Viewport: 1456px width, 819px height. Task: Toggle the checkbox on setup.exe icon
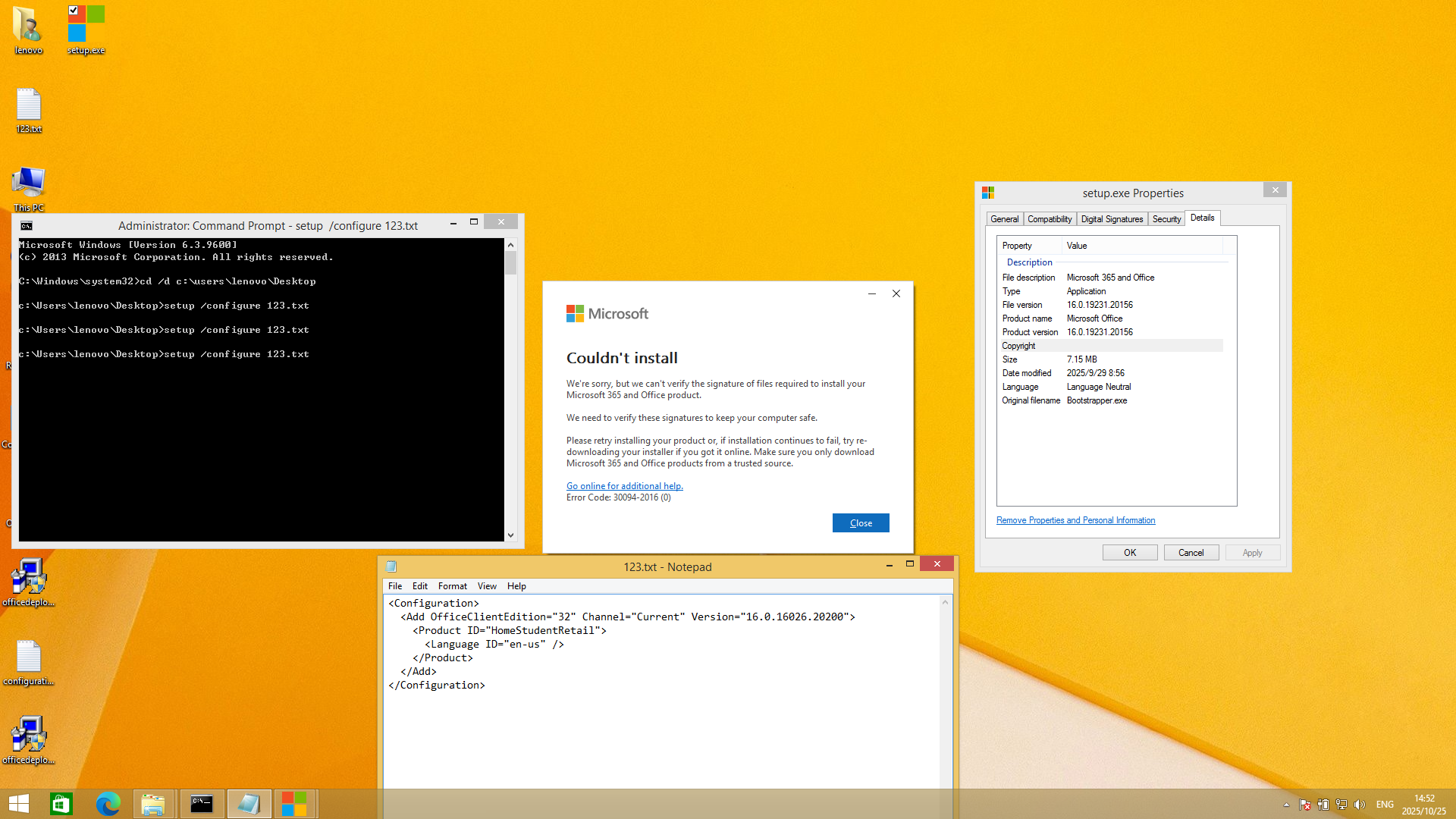tap(74, 11)
